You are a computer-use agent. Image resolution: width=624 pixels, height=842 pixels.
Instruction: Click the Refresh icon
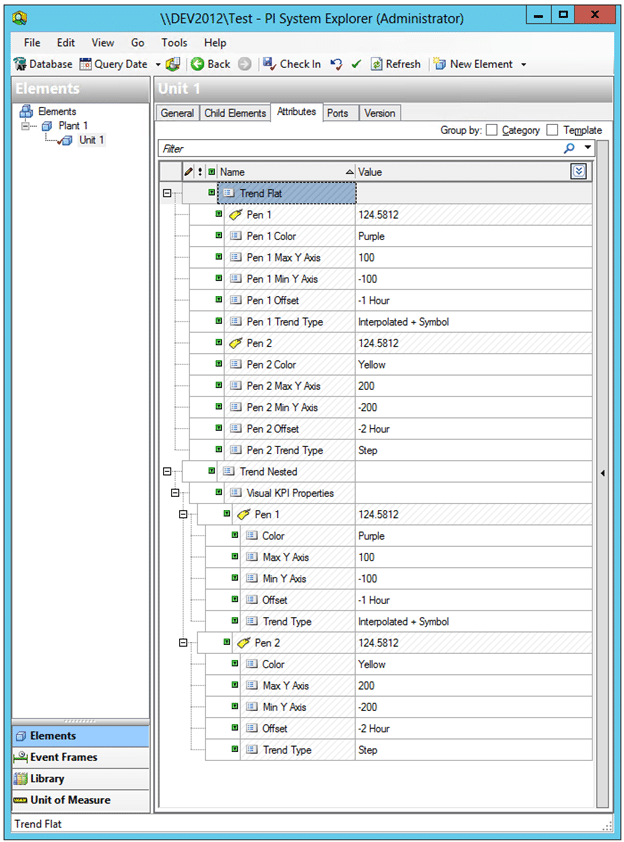click(376, 64)
